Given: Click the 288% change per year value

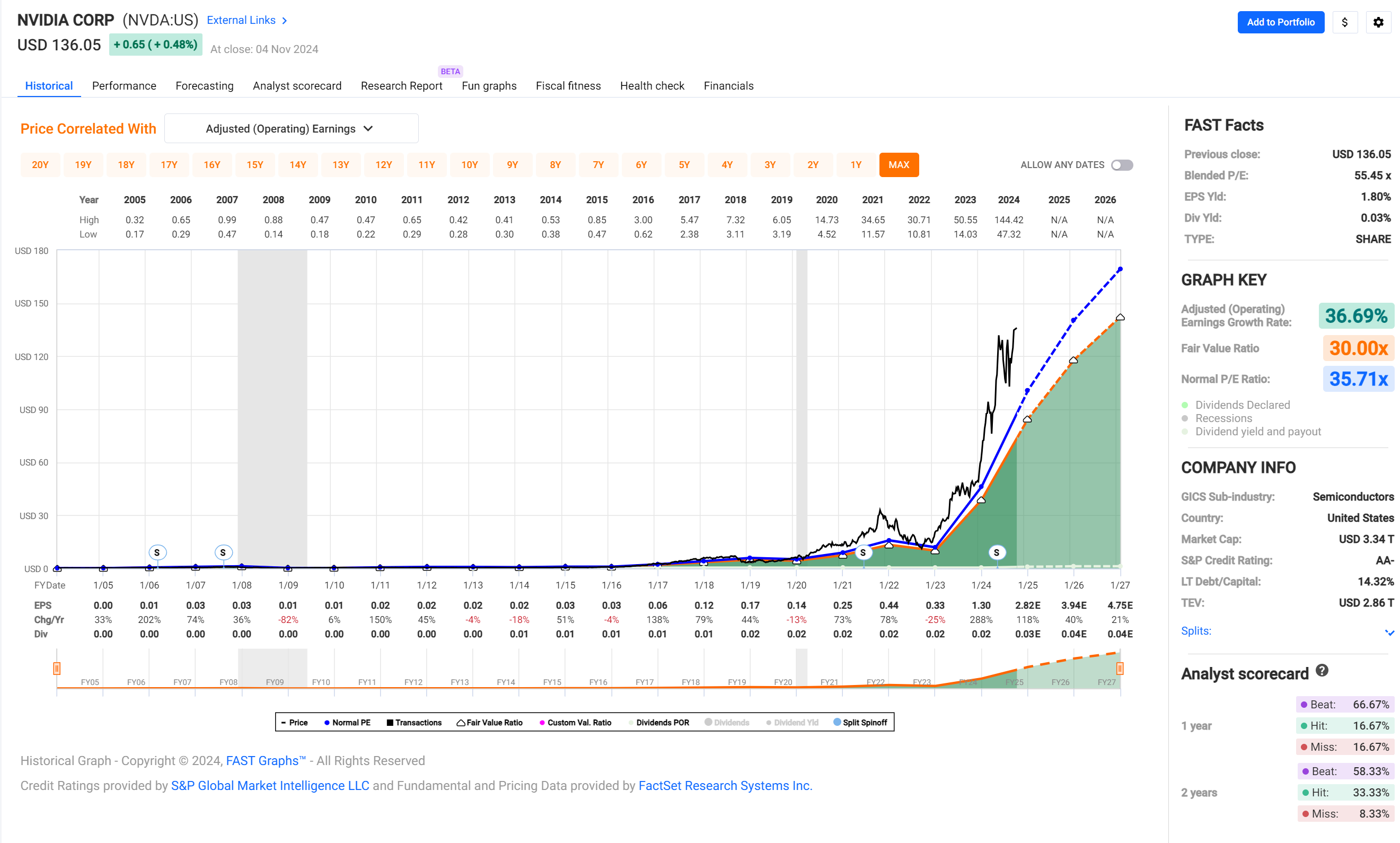Looking at the screenshot, I should [981, 620].
